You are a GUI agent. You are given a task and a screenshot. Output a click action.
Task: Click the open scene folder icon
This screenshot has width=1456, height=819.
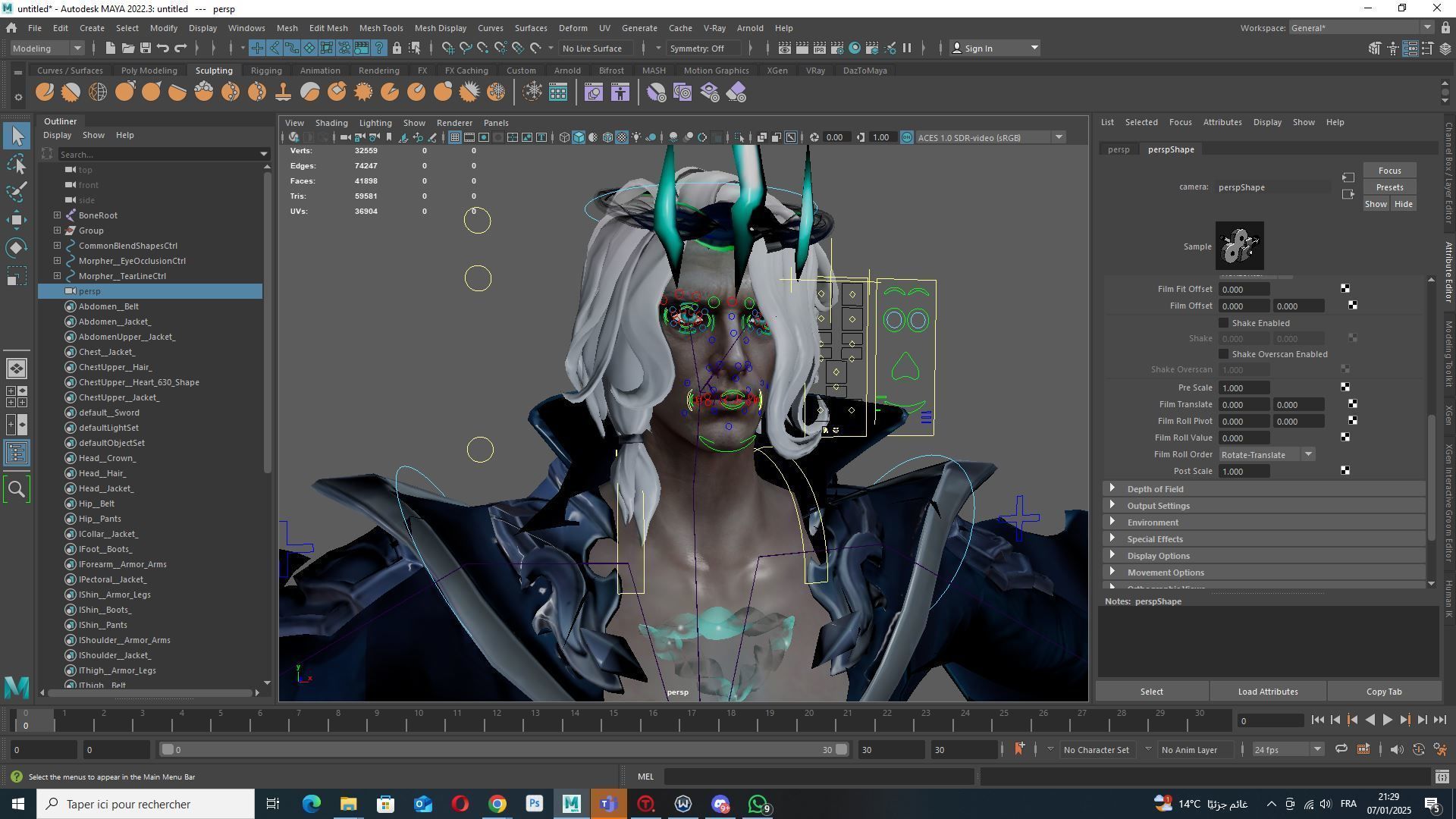pyautogui.click(x=128, y=49)
